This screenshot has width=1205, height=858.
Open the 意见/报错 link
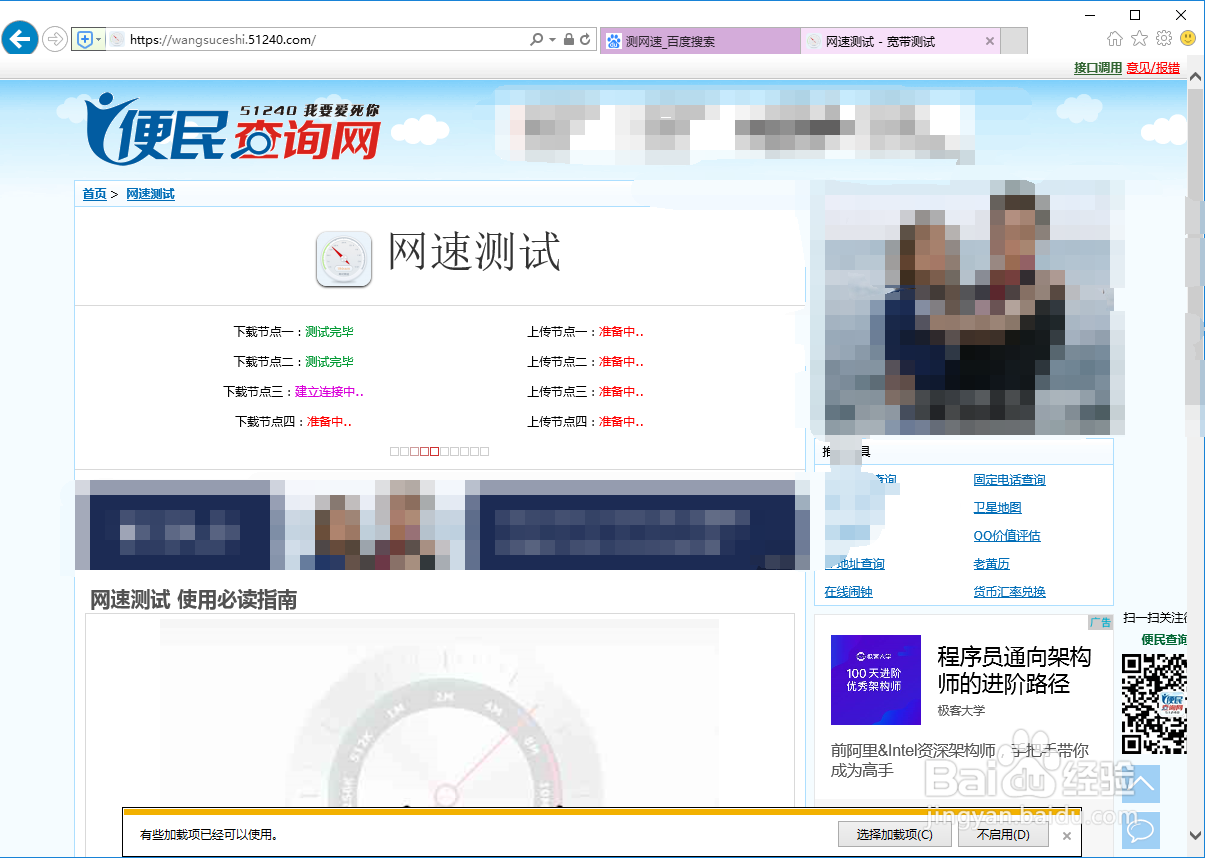click(1153, 68)
